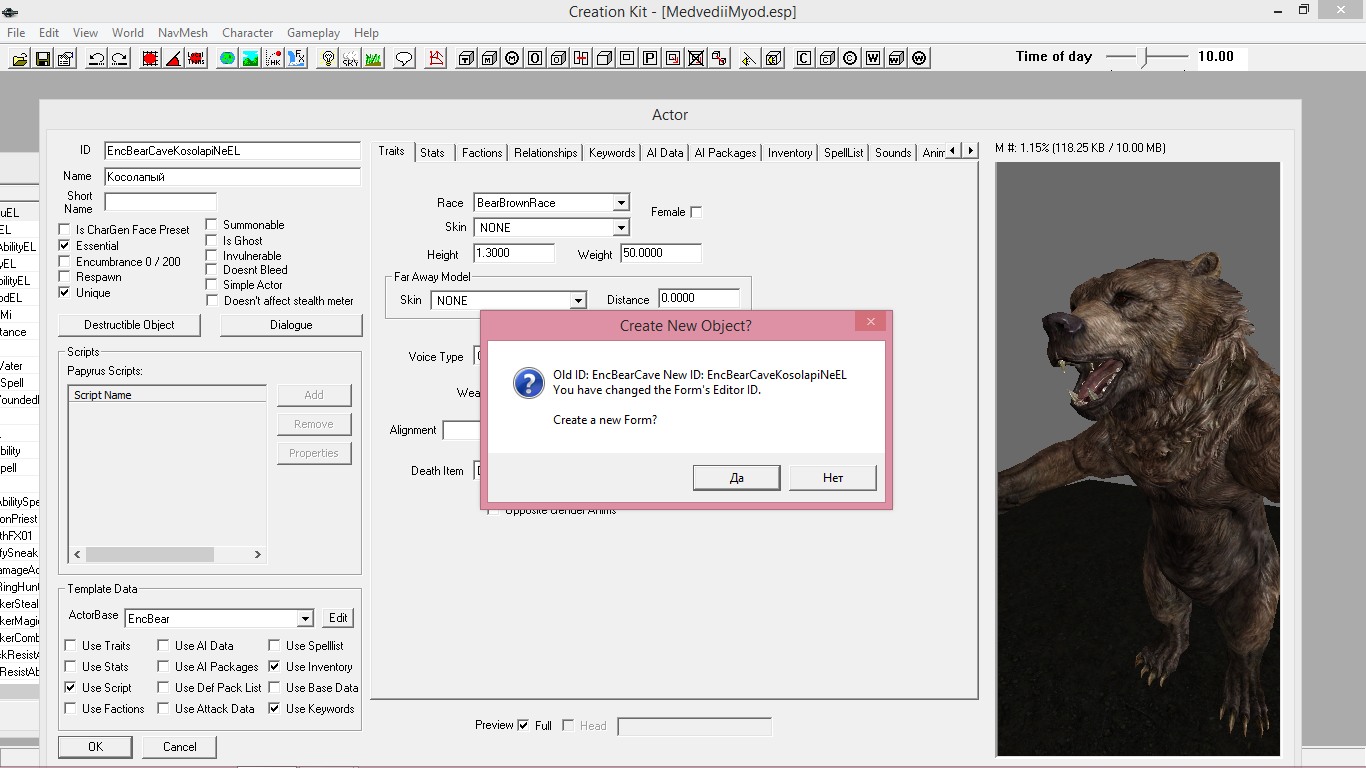
Task: Switch to the Inventory tab
Action: tap(789, 153)
